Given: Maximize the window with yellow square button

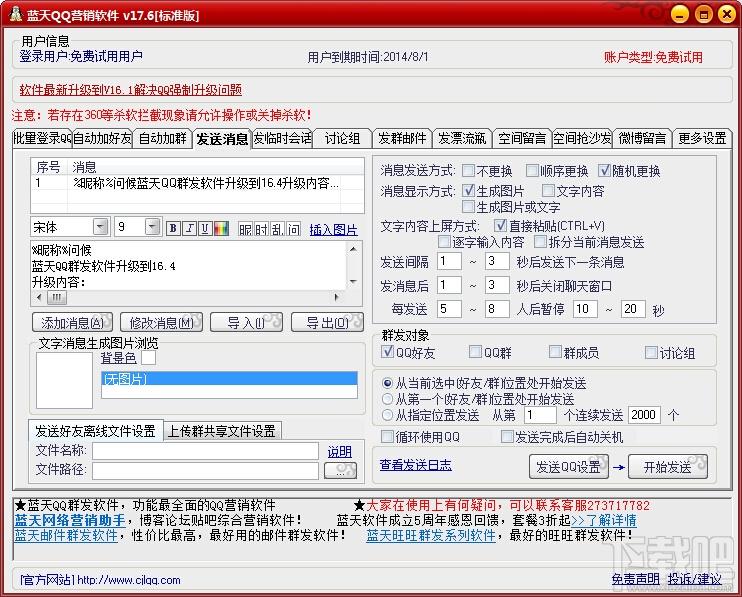Looking at the screenshot, I should coord(703,14).
